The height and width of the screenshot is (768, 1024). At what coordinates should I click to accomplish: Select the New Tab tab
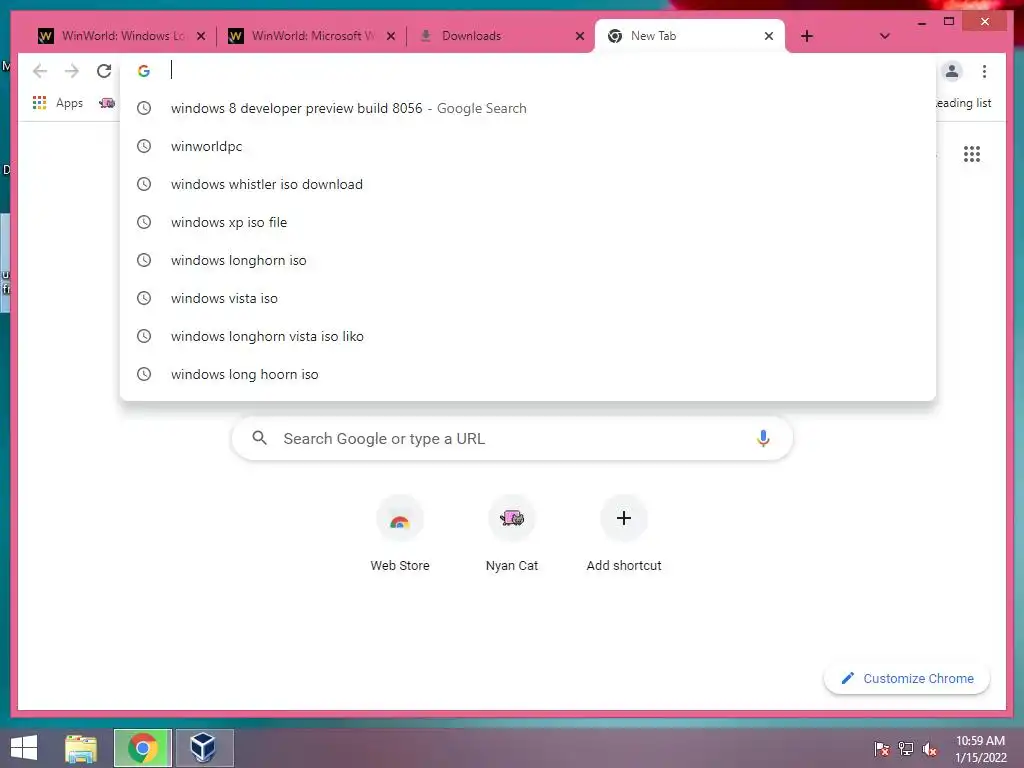coord(689,36)
